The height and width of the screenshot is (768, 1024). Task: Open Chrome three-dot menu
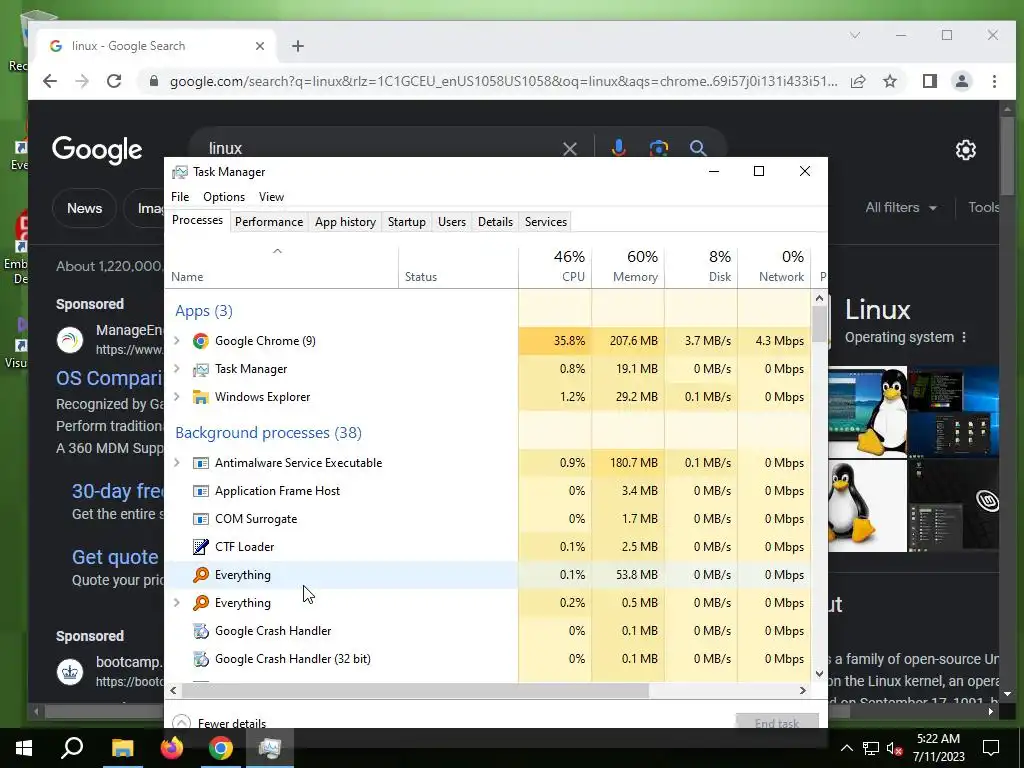[994, 81]
